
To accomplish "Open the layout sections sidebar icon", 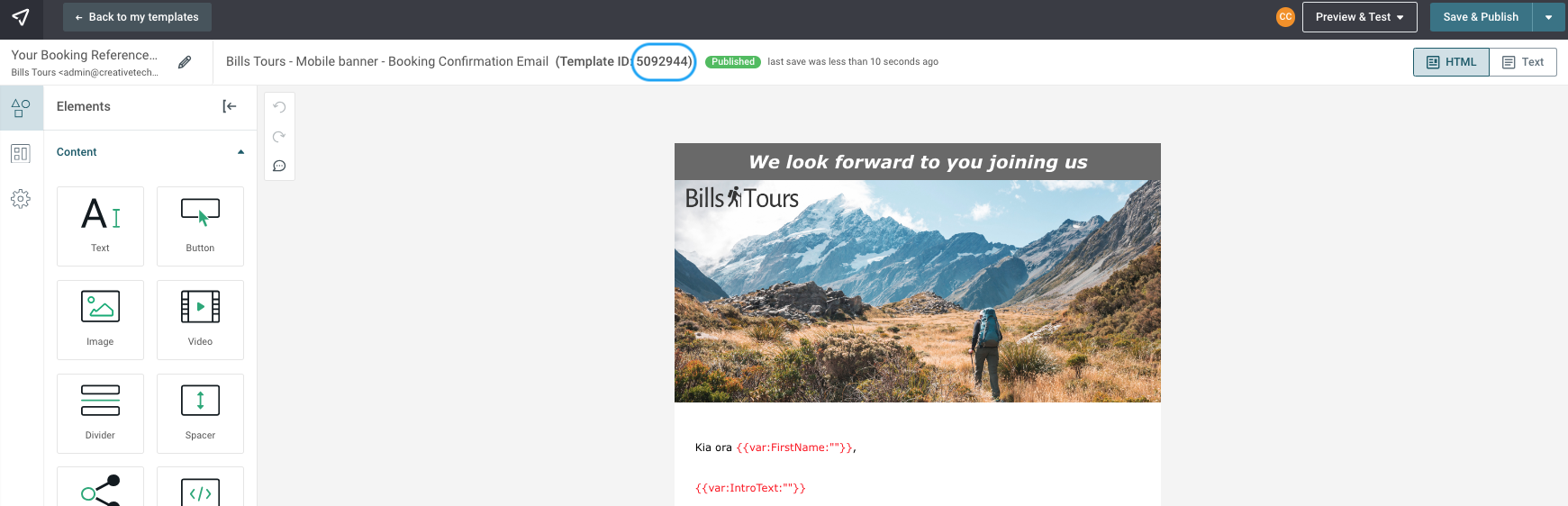I will [21, 153].
